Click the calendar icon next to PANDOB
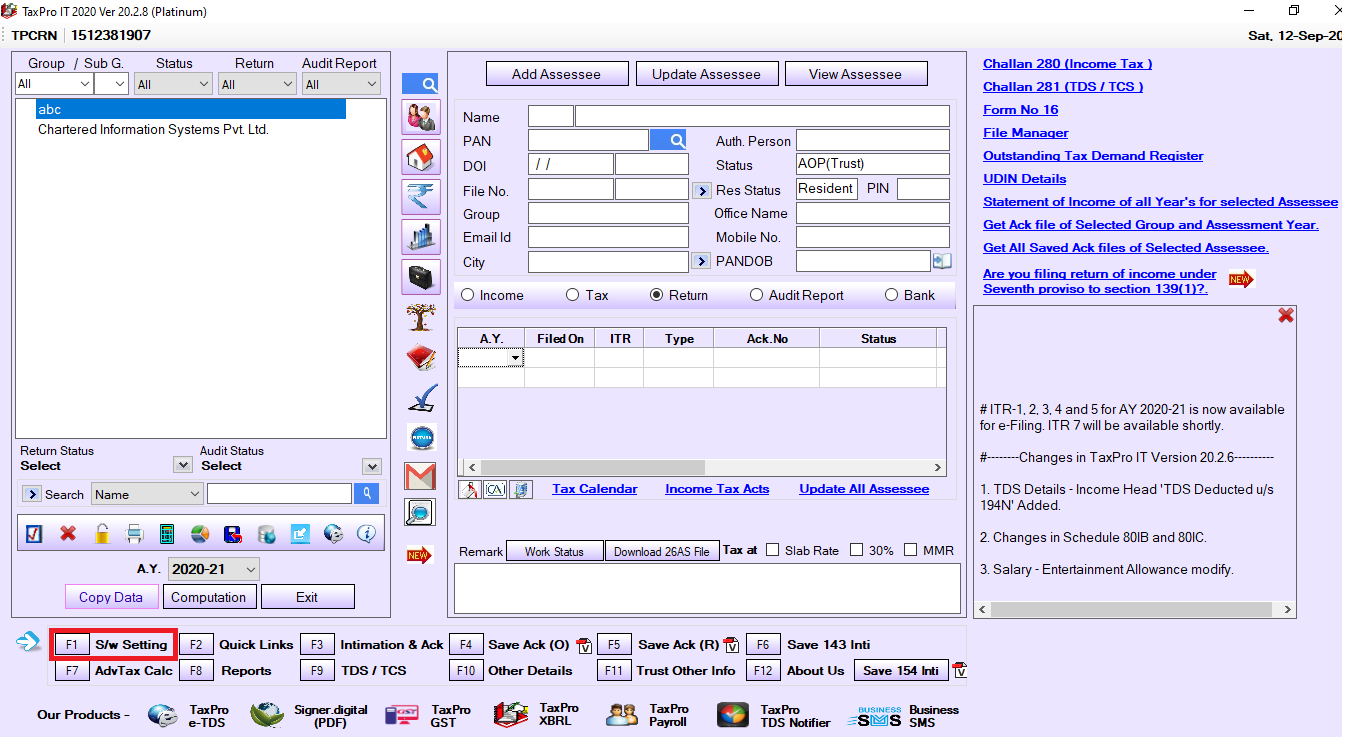 tap(942, 261)
